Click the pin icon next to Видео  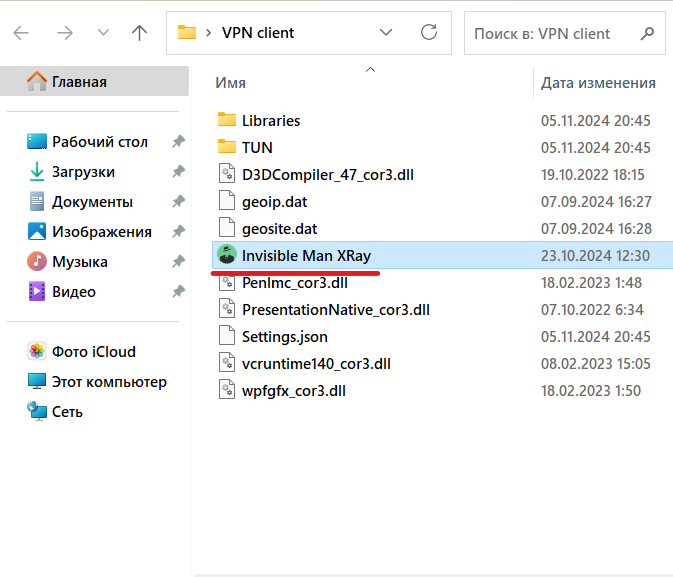[179, 292]
